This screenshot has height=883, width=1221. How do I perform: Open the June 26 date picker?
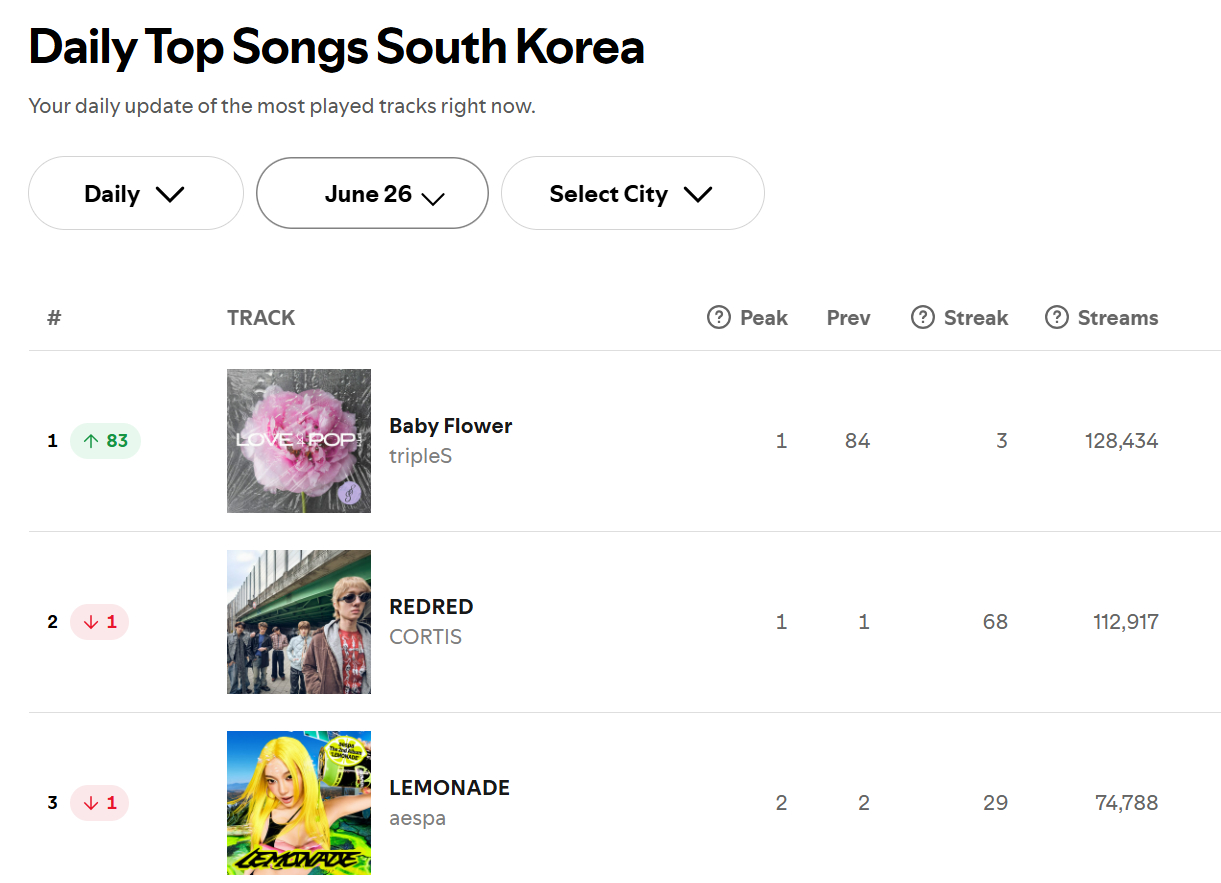(x=372, y=194)
